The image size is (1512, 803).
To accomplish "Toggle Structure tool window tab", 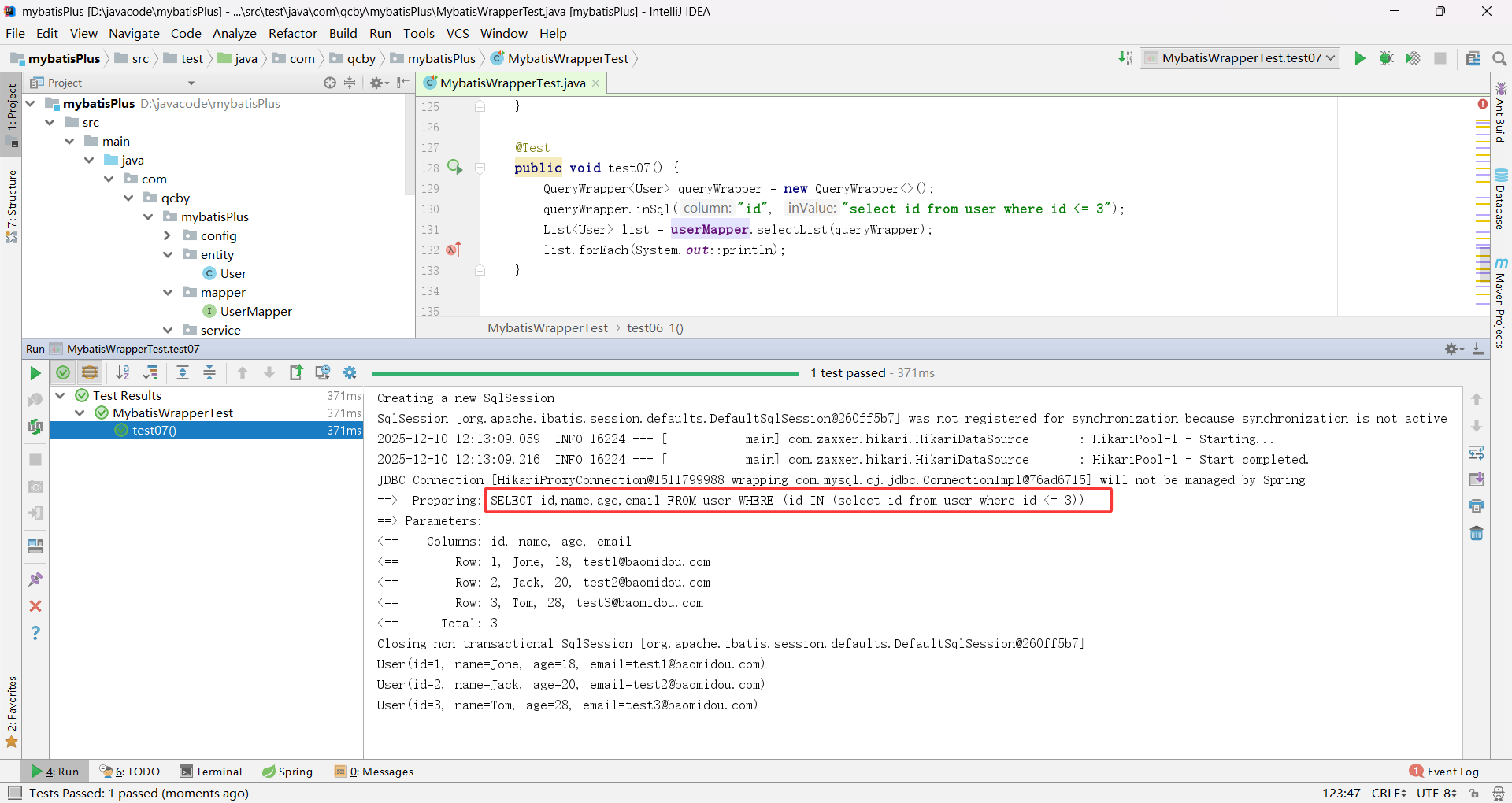I will tap(12, 205).
